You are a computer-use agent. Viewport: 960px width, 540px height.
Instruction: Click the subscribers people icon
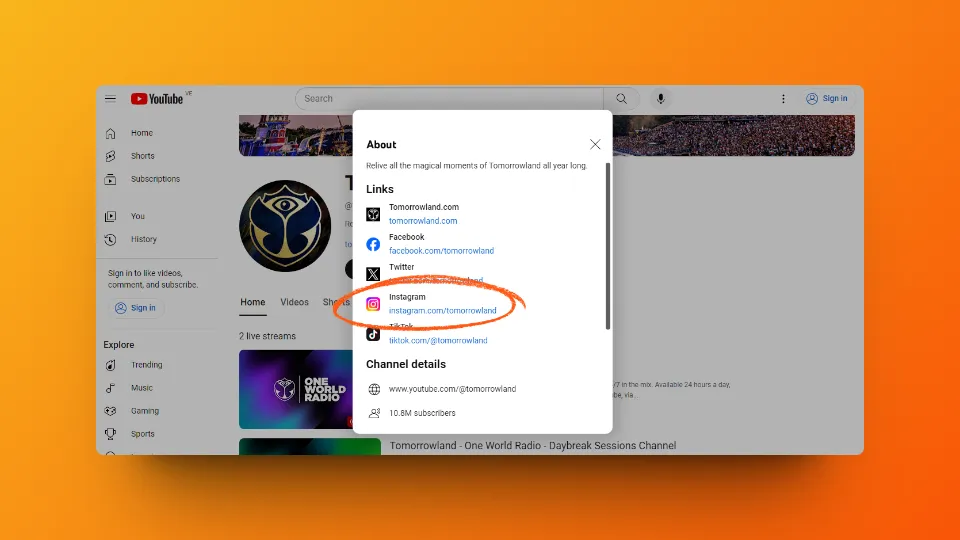(374, 413)
